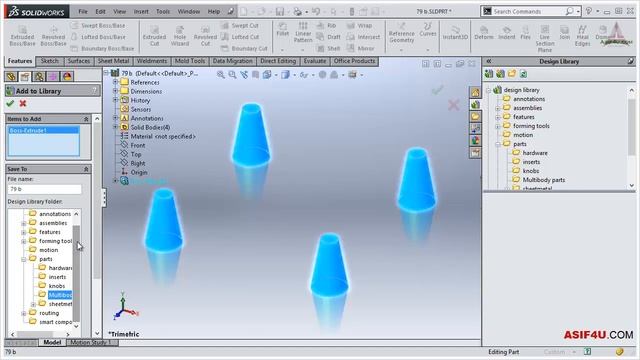Click the Live Section Plane tool
640x360 pixels.
click(544, 39)
